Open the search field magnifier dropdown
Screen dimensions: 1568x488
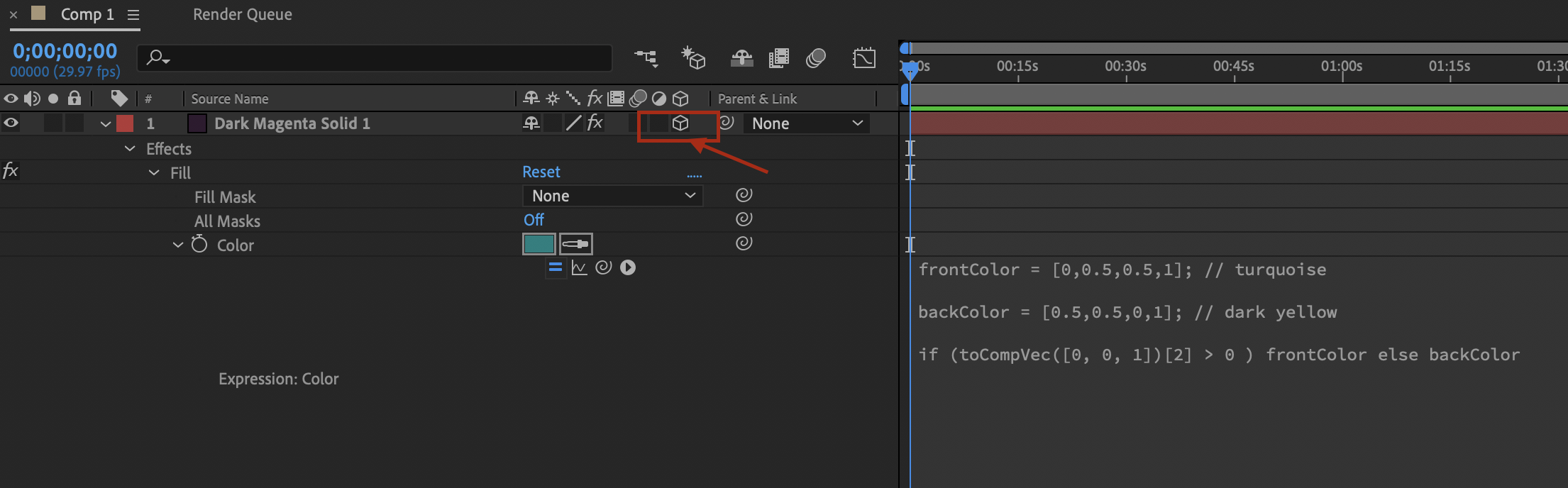(158, 57)
